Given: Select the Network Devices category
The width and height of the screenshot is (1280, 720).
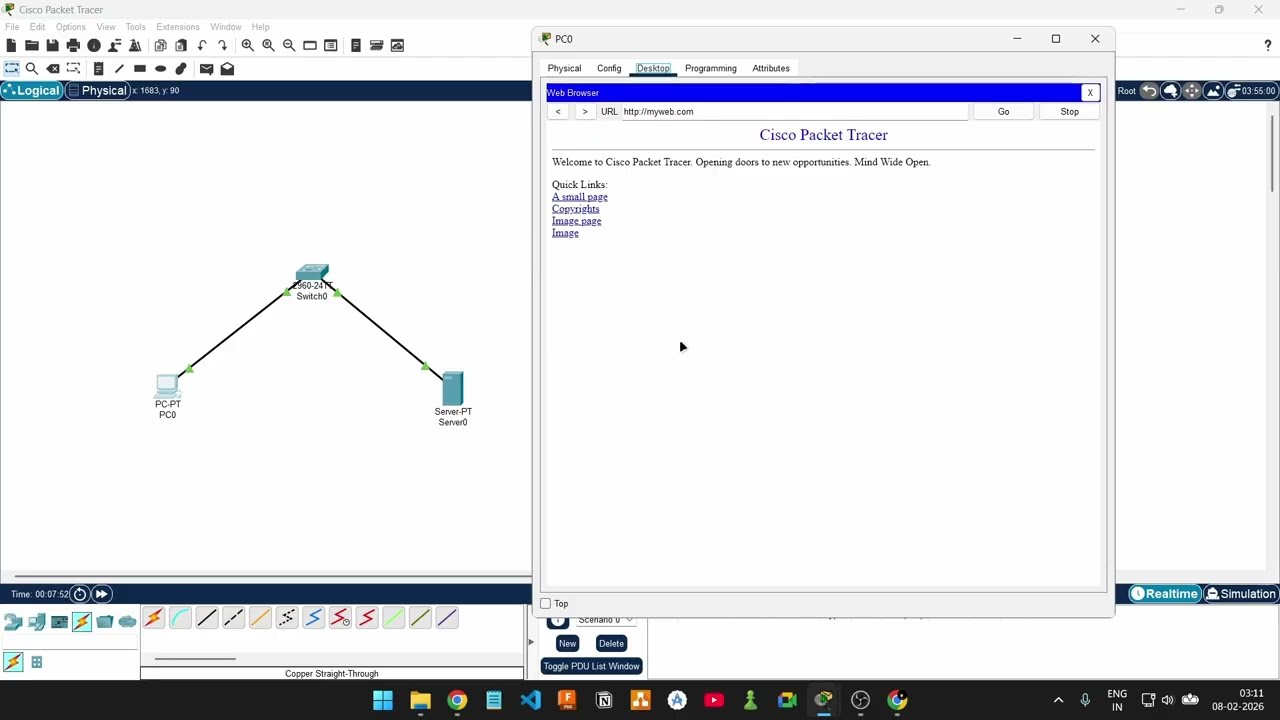Looking at the screenshot, I should [13, 622].
